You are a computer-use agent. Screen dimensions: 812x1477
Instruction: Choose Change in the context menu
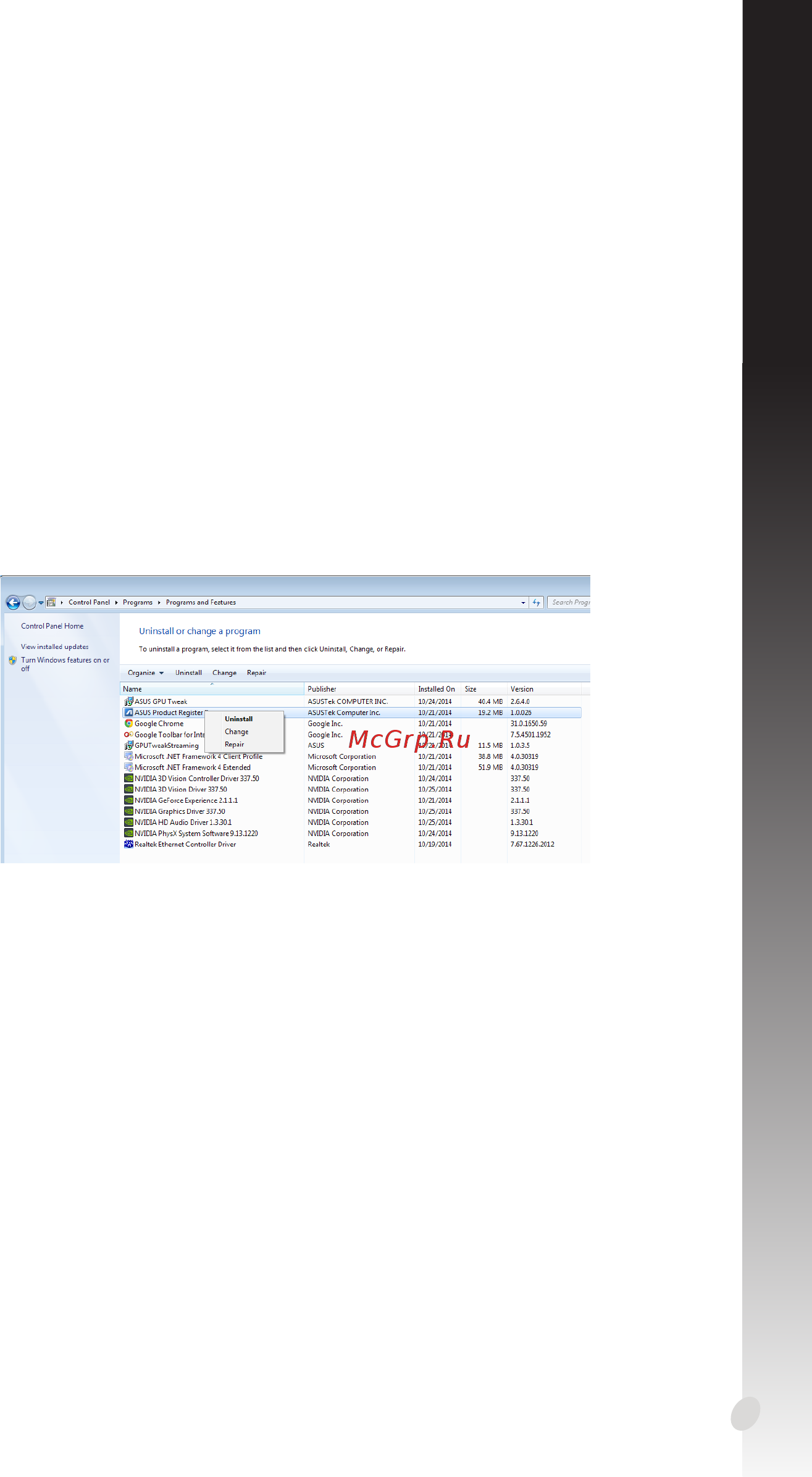tap(245, 732)
